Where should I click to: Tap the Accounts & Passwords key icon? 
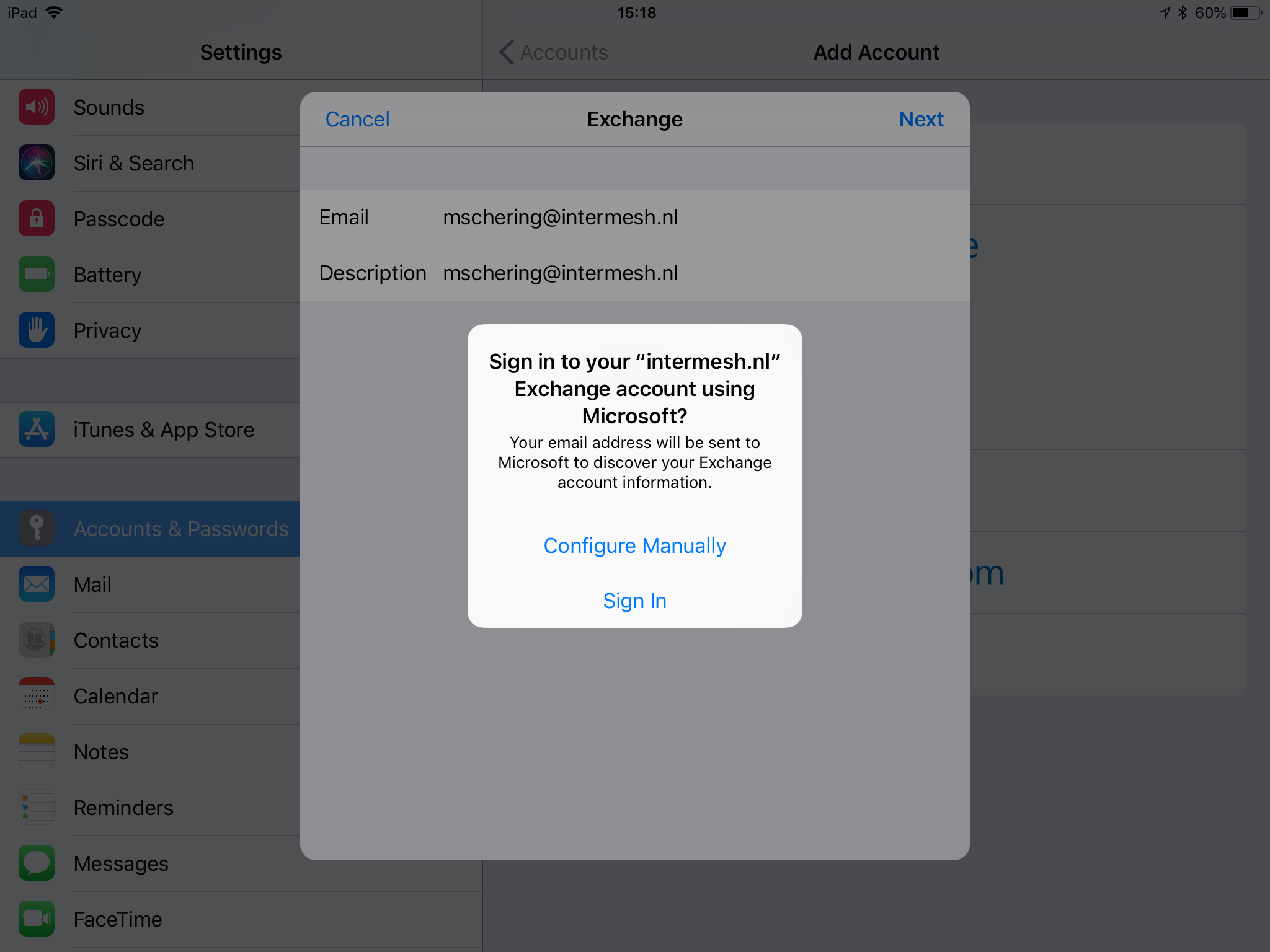[x=37, y=529]
